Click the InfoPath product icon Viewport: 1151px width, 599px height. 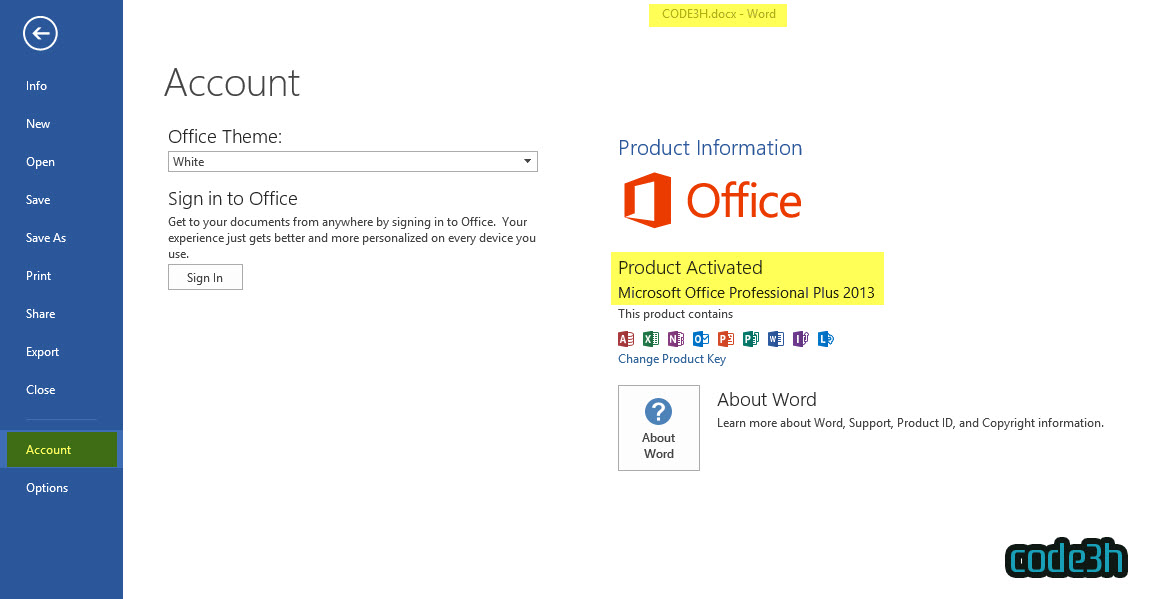(800, 339)
